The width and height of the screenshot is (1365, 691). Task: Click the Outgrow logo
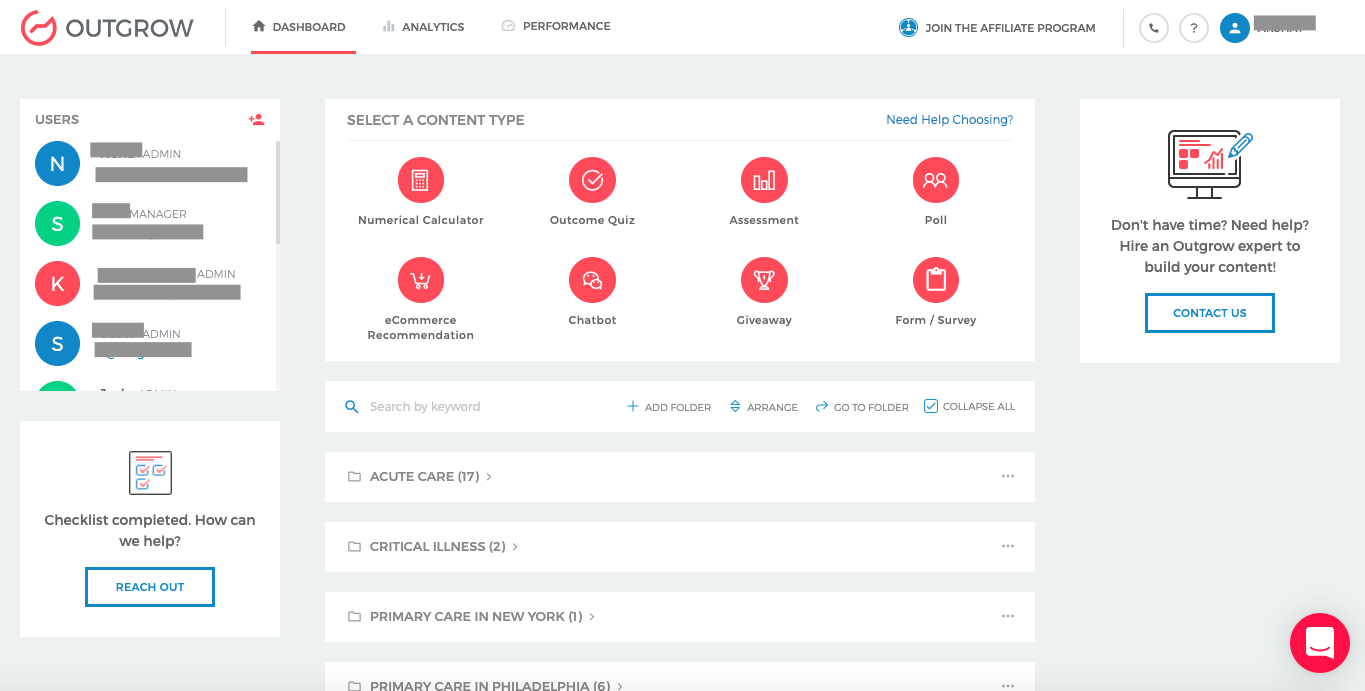[107, 28]
